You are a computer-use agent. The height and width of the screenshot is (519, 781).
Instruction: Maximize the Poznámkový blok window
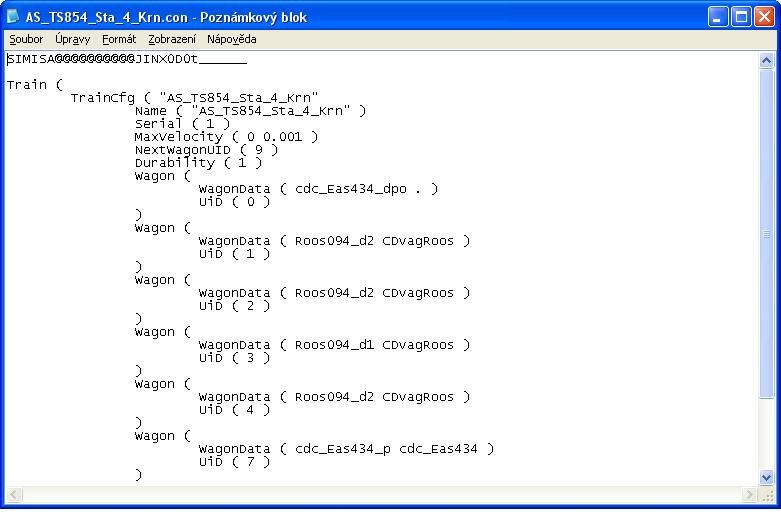(x=741, y=17)
